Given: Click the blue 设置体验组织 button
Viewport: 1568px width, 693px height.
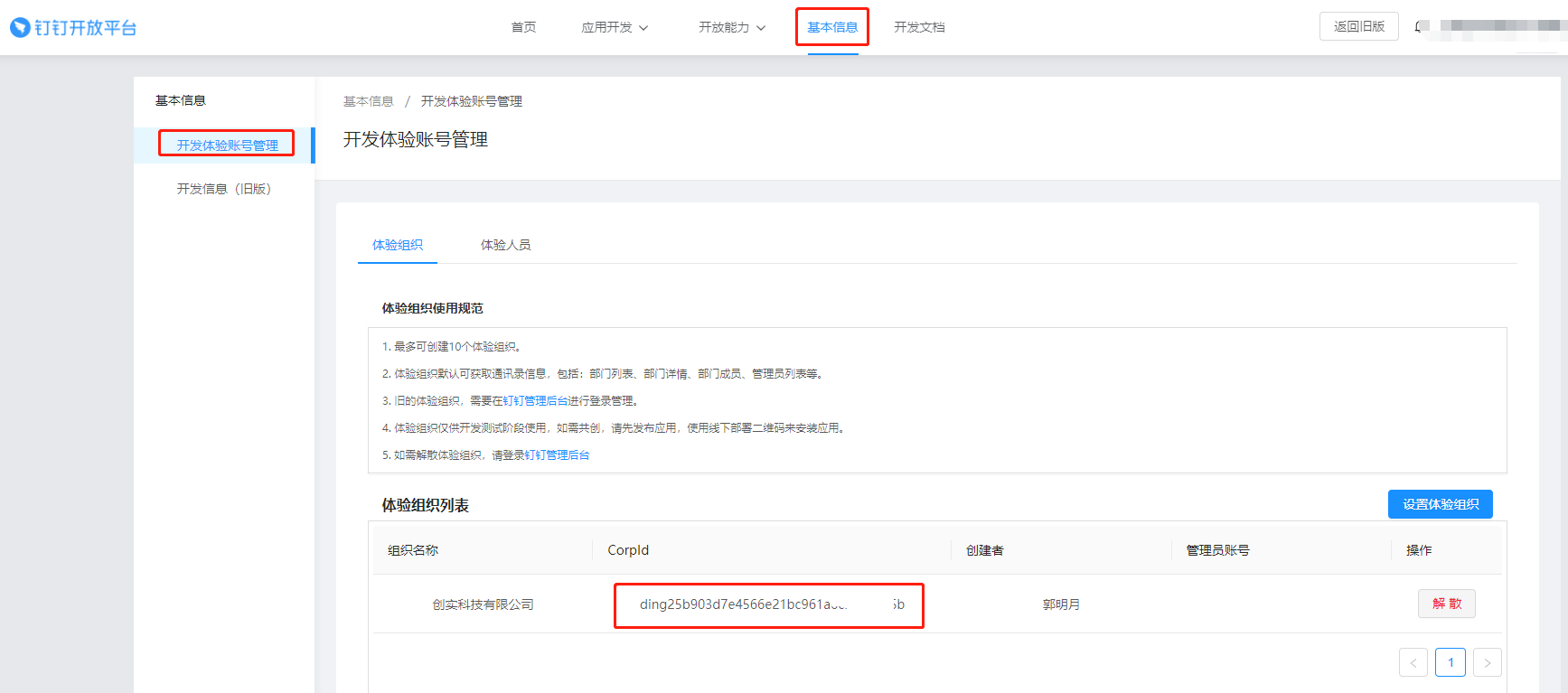Looking at the screenshot, I should point(1440,504).
